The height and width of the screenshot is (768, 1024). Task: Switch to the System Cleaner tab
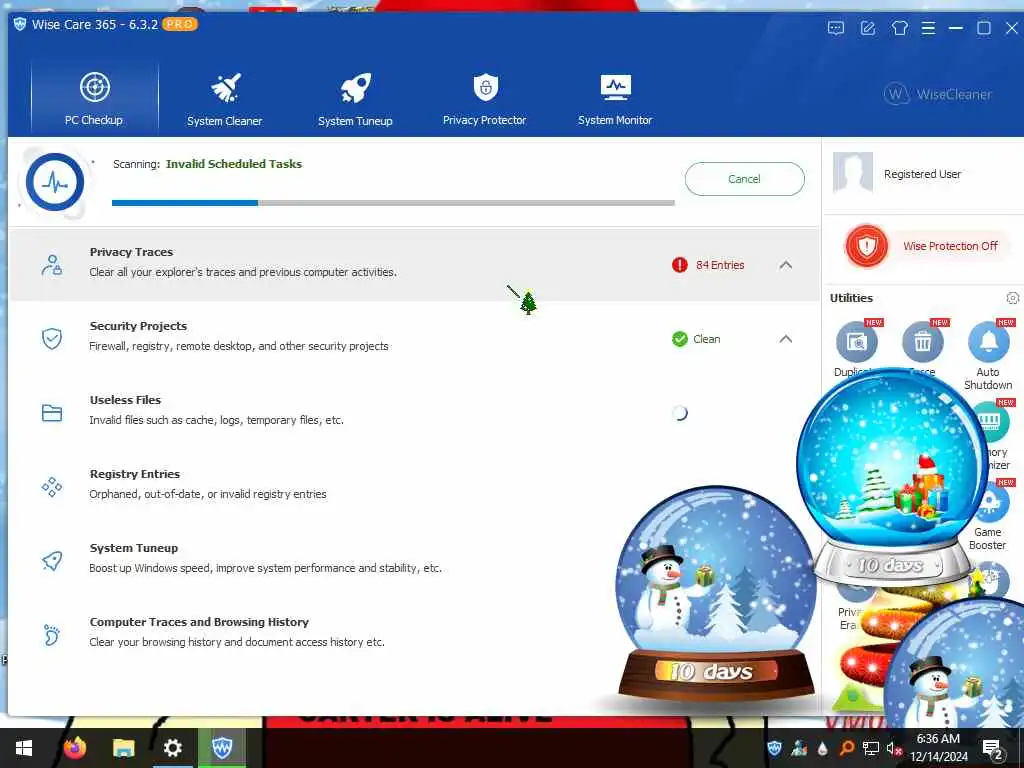[225, 99]
